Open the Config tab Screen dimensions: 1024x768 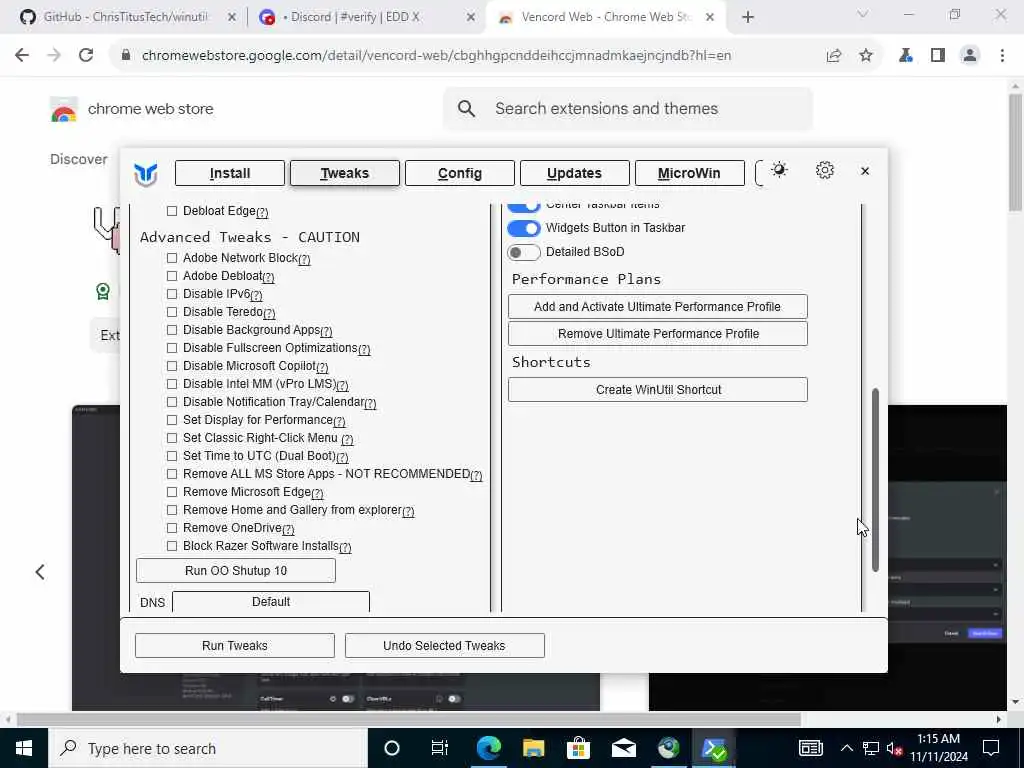(460, 173)
